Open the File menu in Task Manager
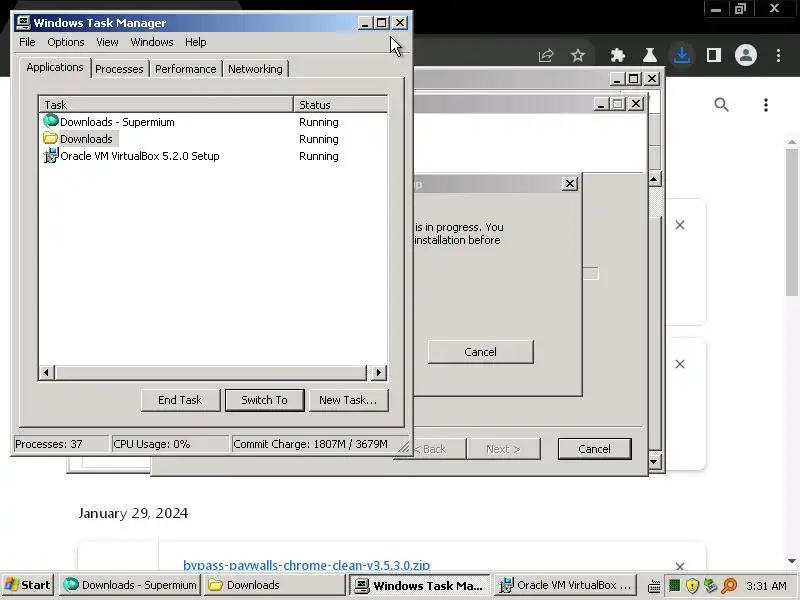The width and height of the screenshot is (800, 600). pyautogui.click(x=27, y=42)
